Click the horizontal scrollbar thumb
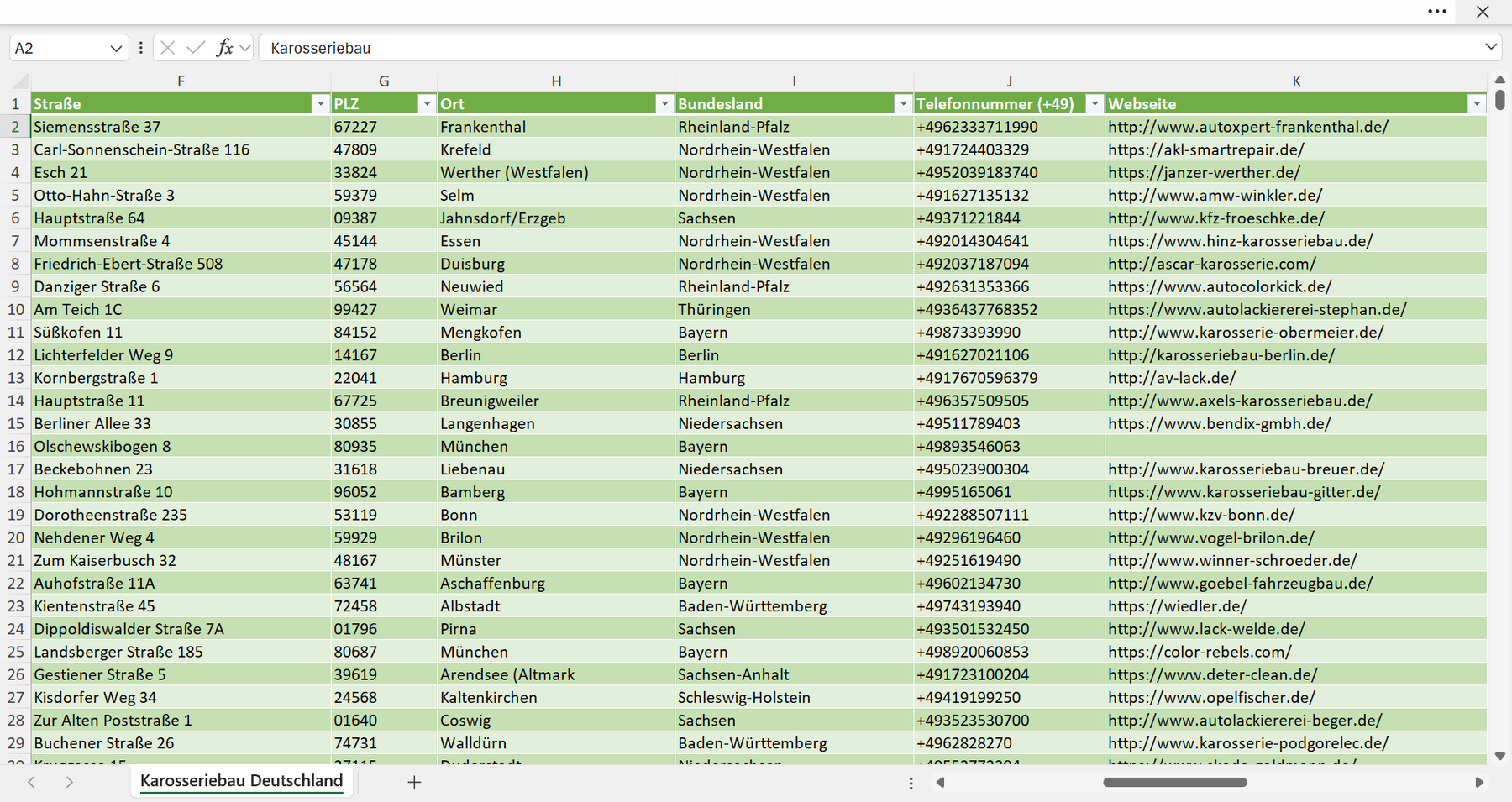Viewport: 1512px width, 802px height. 1175,782
